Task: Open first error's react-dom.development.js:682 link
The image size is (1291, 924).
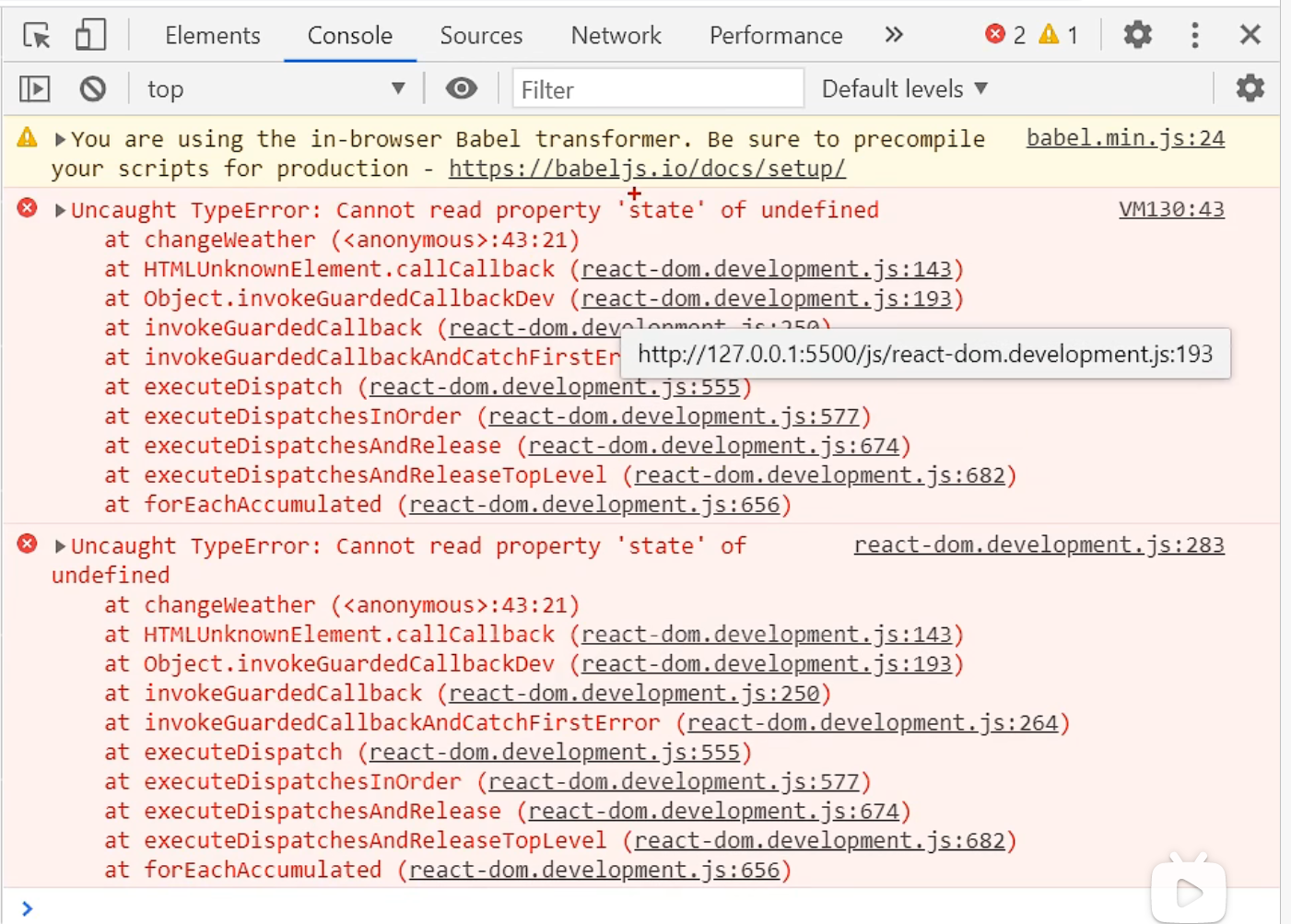Action: [x=819, y=475]
